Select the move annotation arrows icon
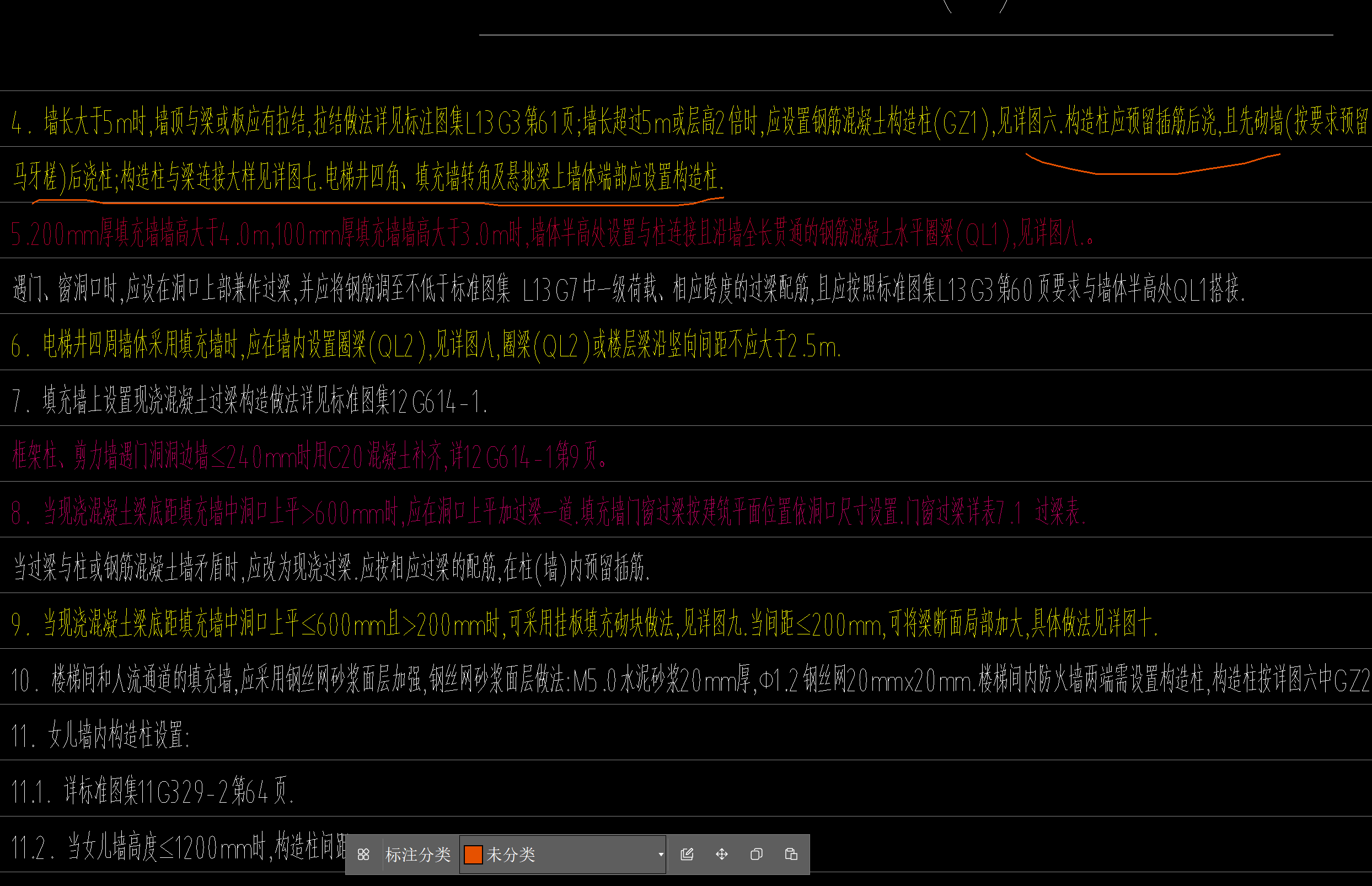The height and width of the screenshot is (886, 1372). [x=722, y=855]
